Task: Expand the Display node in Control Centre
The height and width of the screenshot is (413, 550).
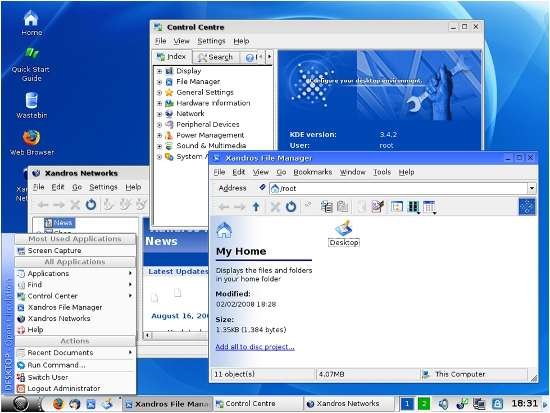Action: pyautogui.click(x=159, y=71)
